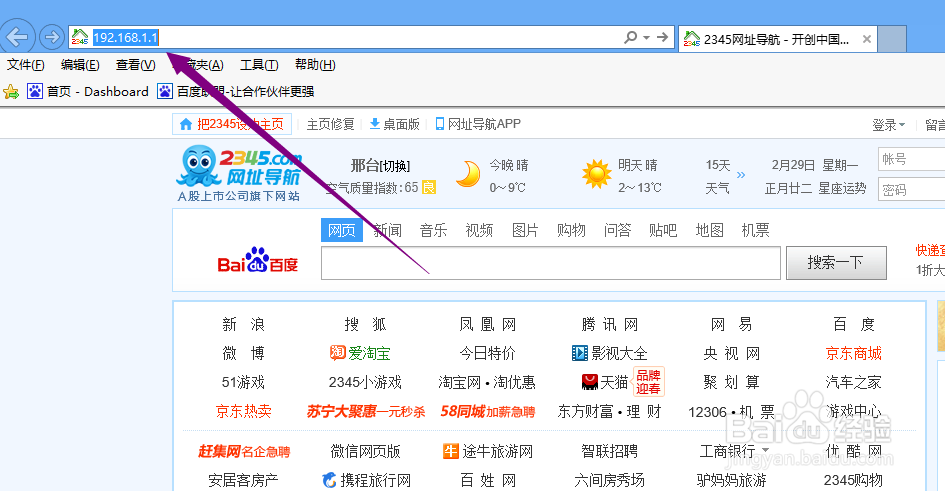Select the 视频 search tab
Image resolution: width=945 pixels, height=491 pixels.
coord(479,230)
